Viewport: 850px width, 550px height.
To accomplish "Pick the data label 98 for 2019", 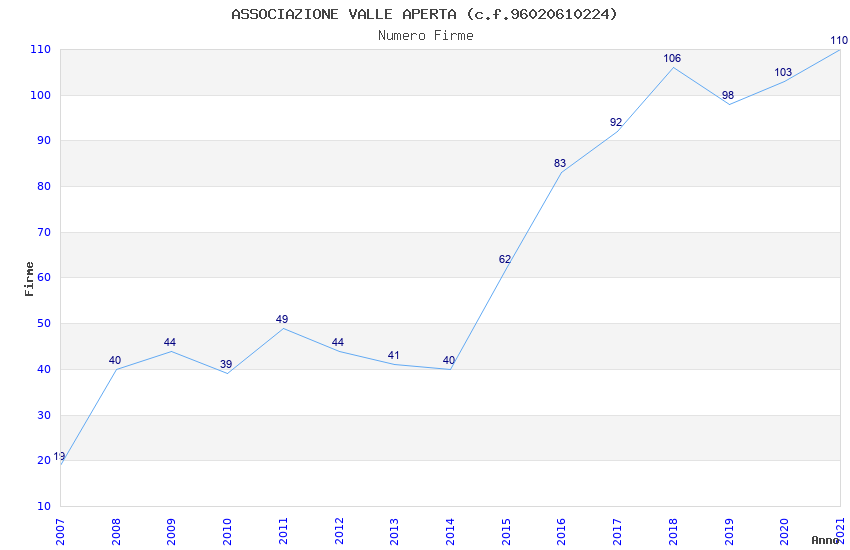I will (x=727, y=95).
